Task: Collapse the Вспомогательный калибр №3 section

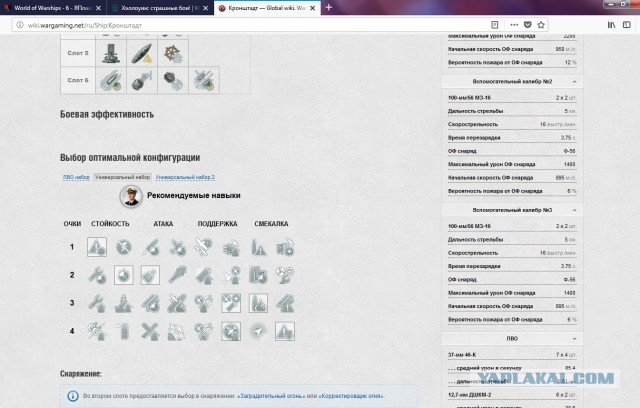Action: click(574, 210)
